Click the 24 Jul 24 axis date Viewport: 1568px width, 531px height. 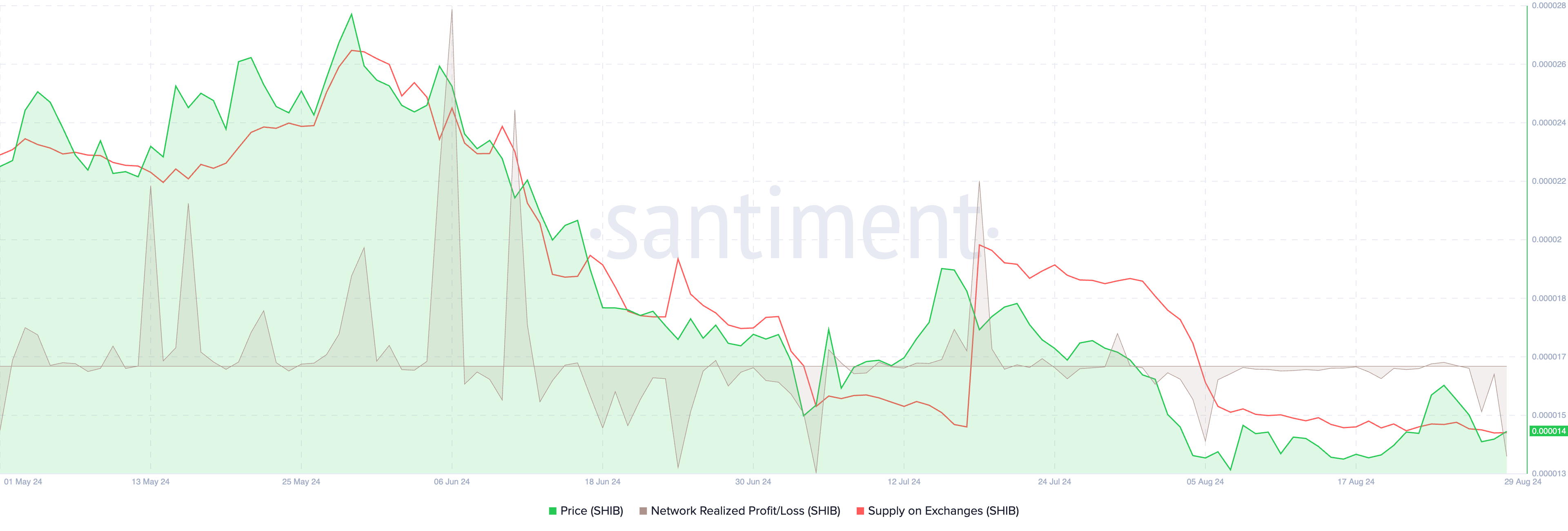point(1054,482)
